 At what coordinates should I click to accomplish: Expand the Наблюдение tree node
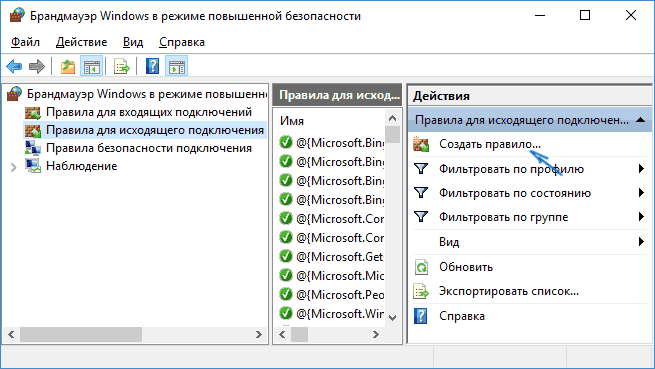point(13,167)
